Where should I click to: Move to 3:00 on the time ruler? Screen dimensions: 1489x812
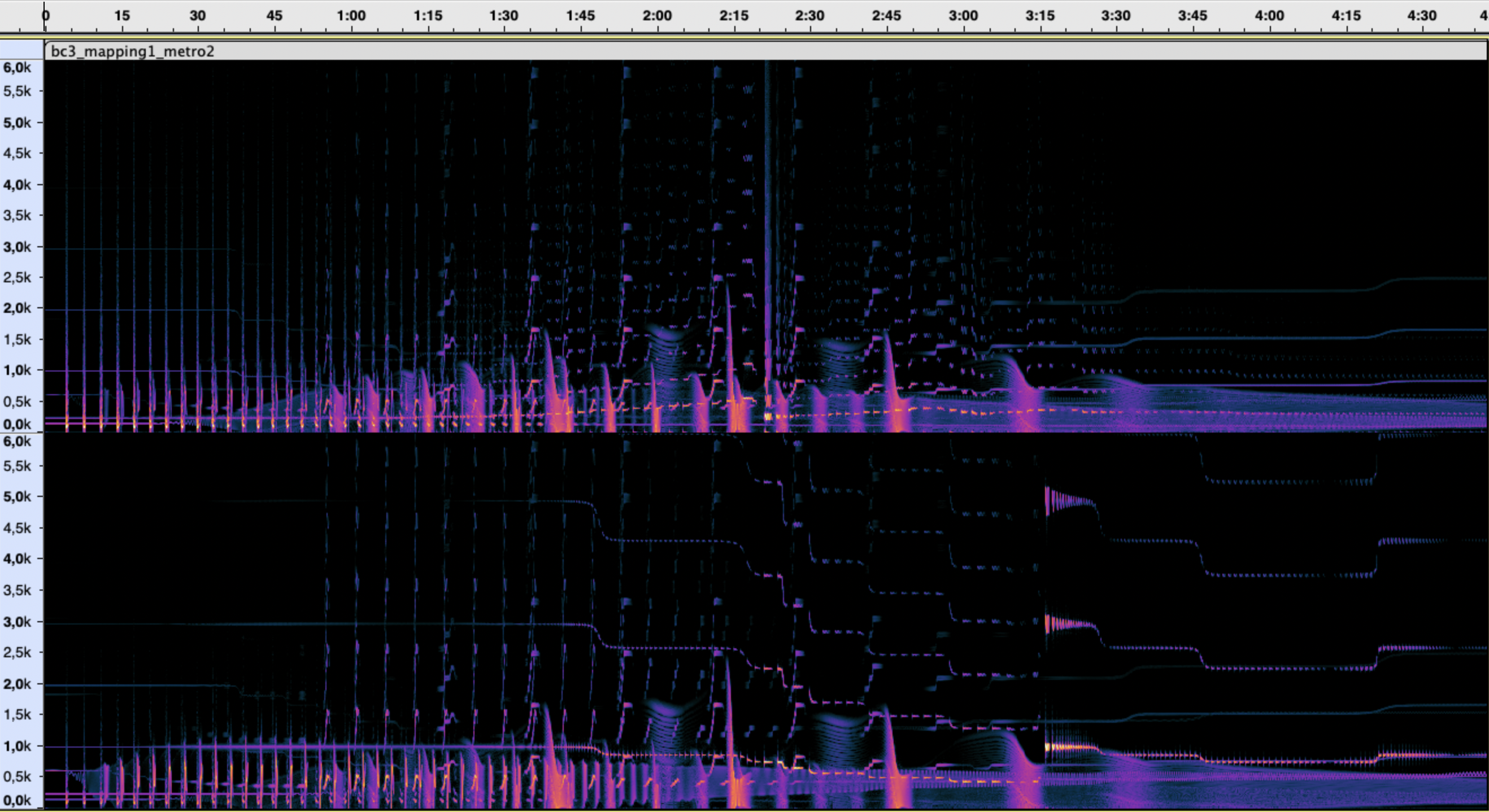point(963,16)
